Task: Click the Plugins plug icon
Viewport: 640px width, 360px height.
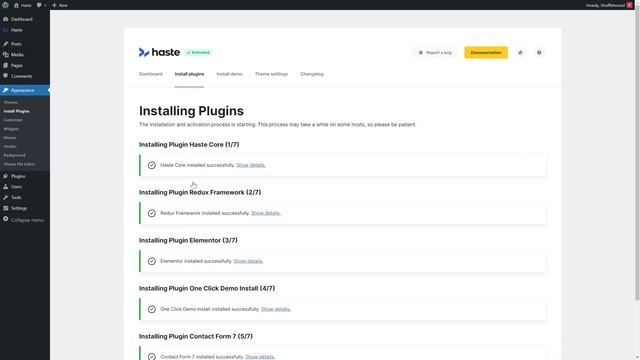Action: click(6, 176)
